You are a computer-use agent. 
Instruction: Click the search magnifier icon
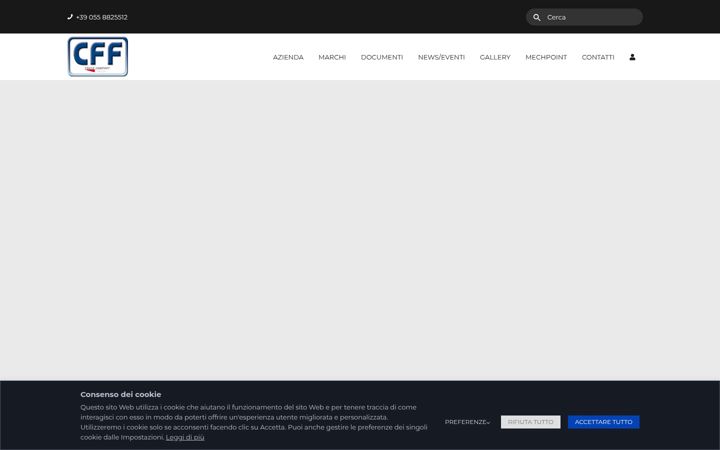coord(536,17)
